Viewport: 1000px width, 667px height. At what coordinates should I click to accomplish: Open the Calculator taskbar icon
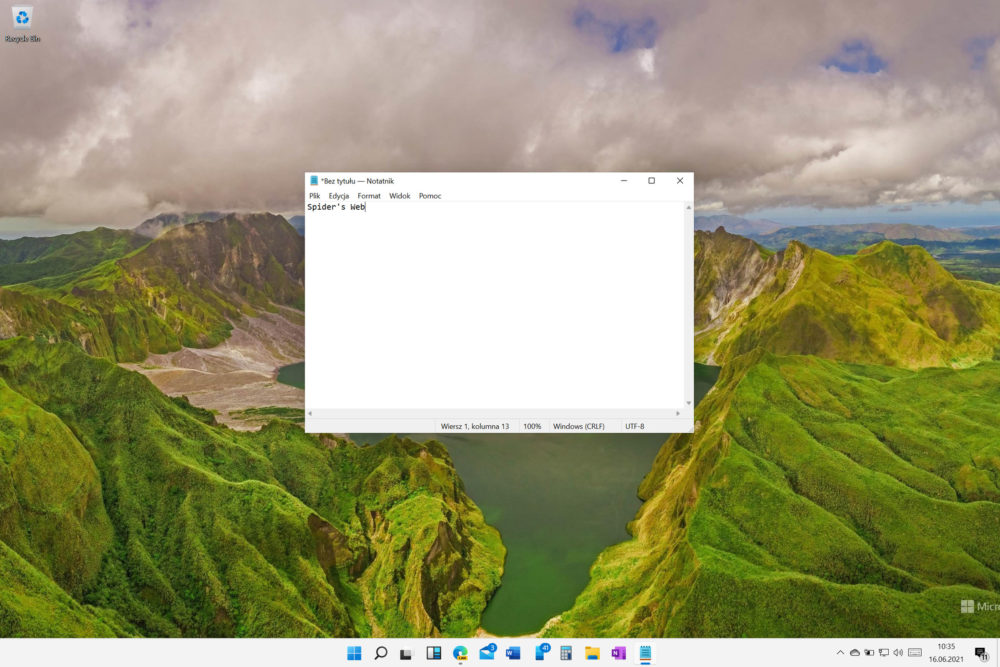(x=566, y=653)
